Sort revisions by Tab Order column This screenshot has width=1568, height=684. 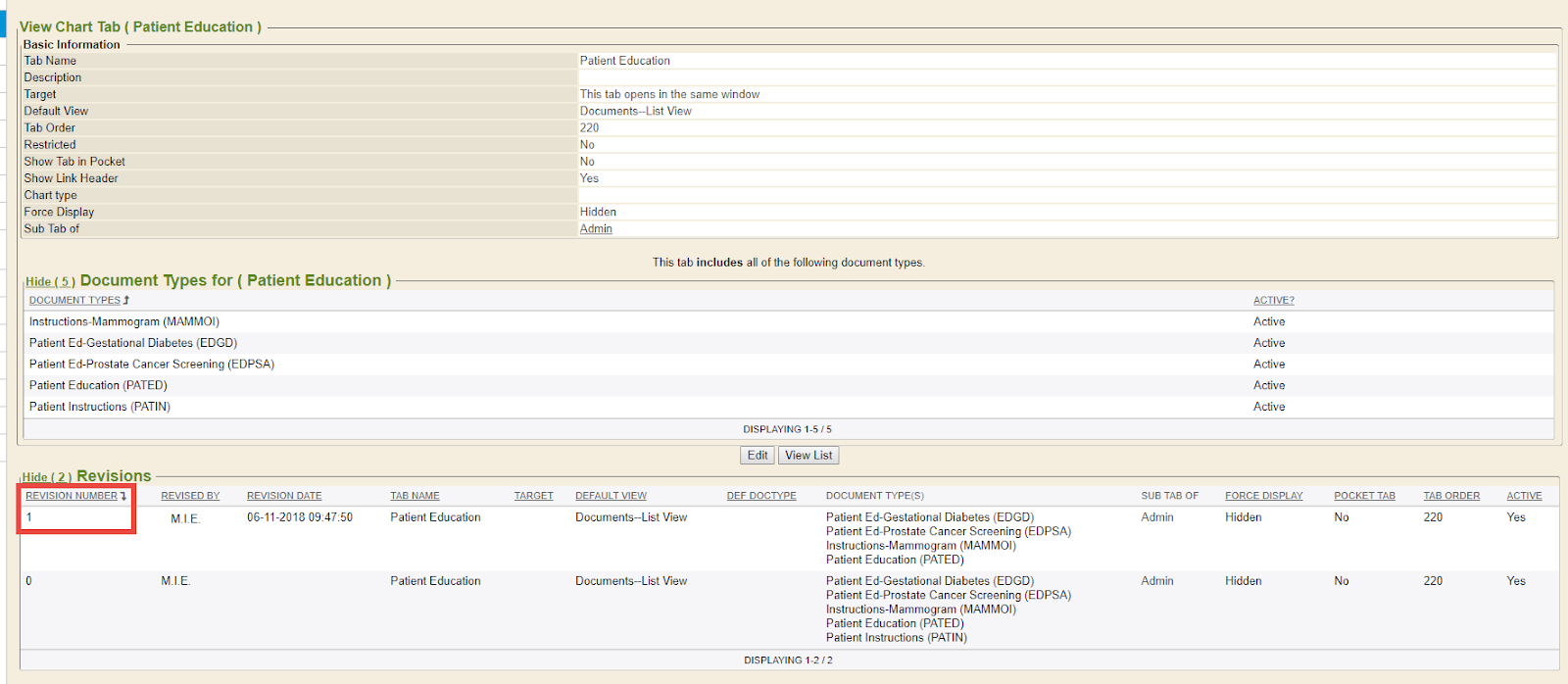tap(1451, 496)
